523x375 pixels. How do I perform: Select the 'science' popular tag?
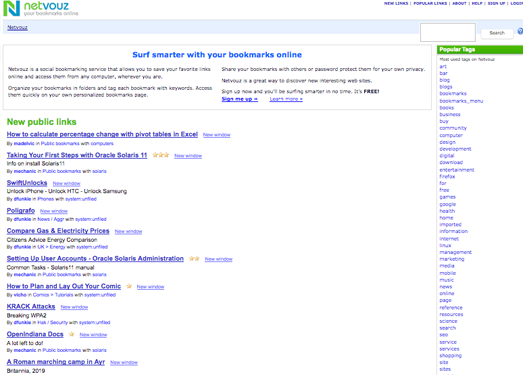(x=448, y=321)
